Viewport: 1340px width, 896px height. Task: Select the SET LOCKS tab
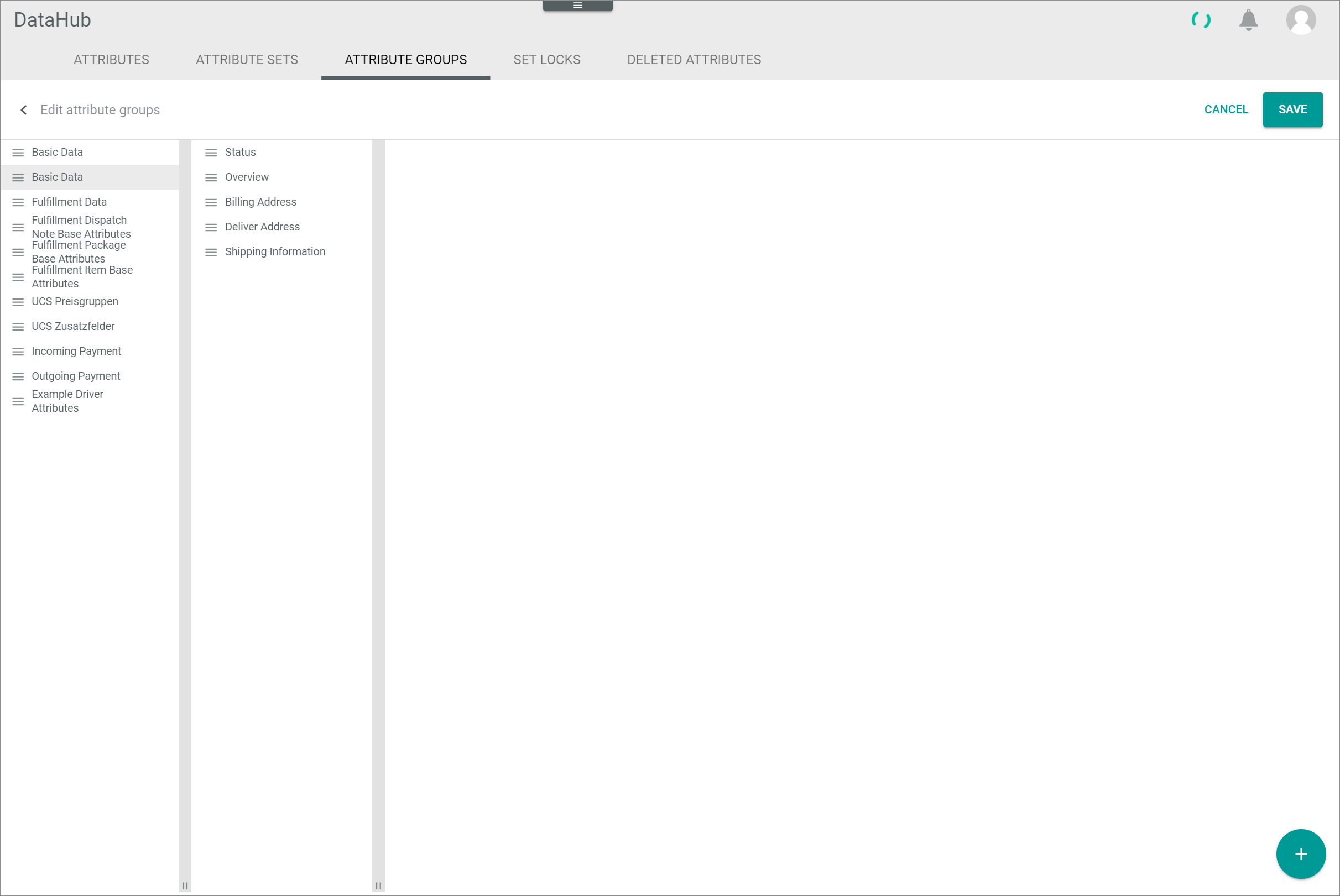pos(547,60)
